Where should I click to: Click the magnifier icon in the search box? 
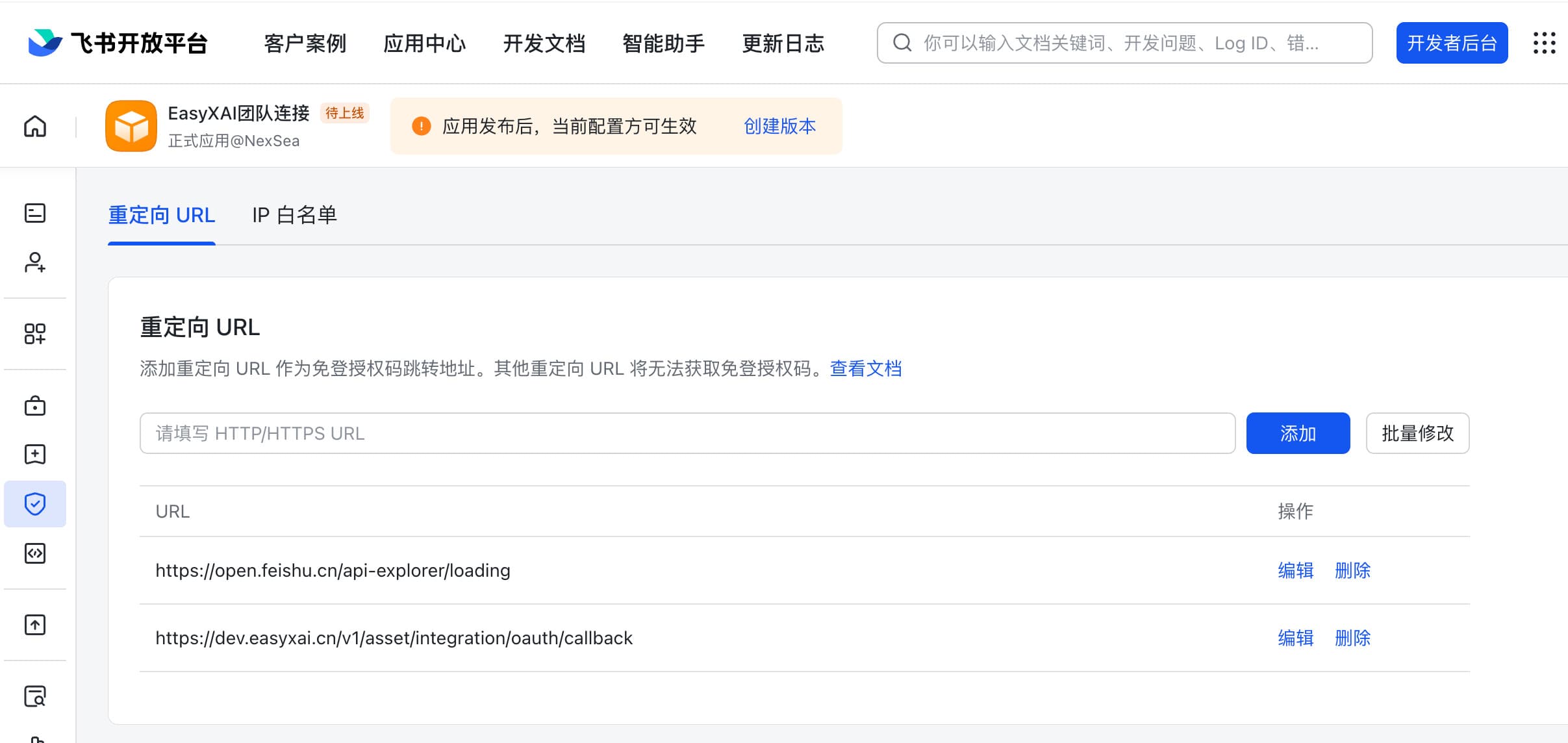(902, 43)
